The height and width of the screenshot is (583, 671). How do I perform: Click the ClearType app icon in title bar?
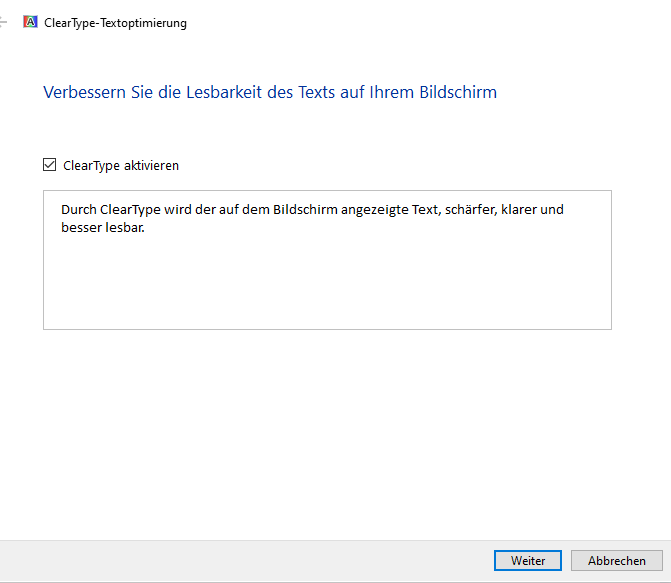(30, 22)
